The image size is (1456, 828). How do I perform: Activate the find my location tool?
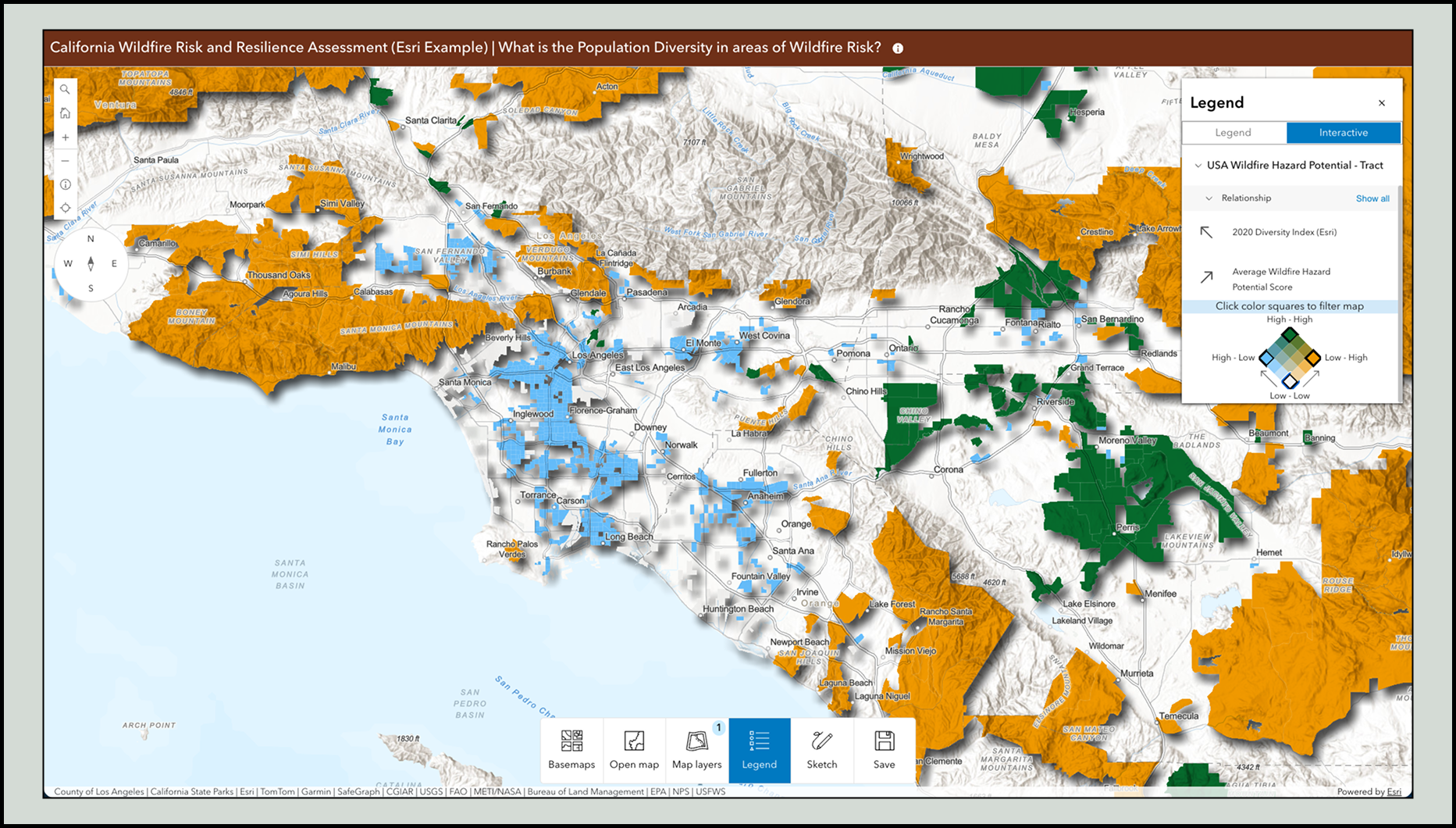[66, 207]
